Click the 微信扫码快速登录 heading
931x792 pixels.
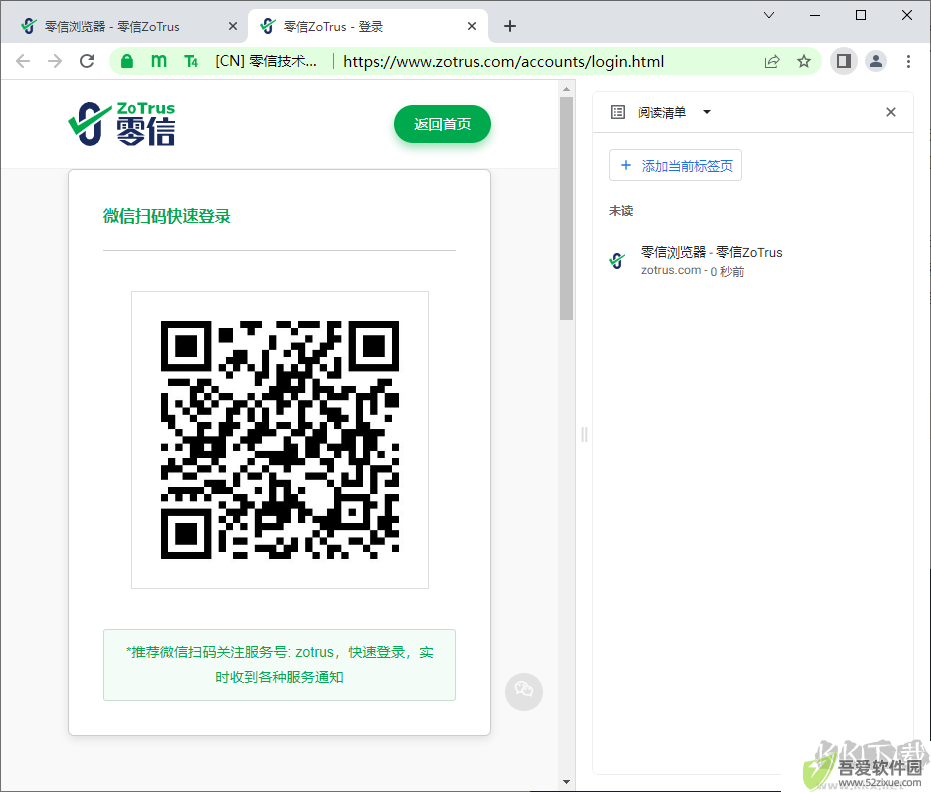tap(166, 216)
